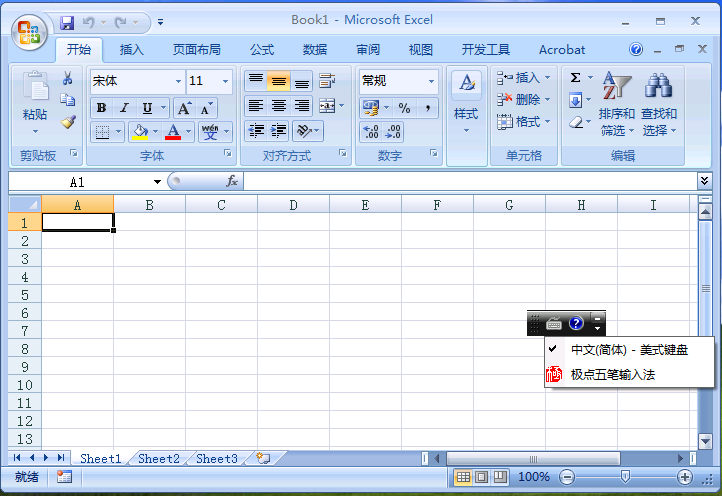Screen dimensions: 722x496
Task: Apply accounting number format icon
Action: point(371,108)
